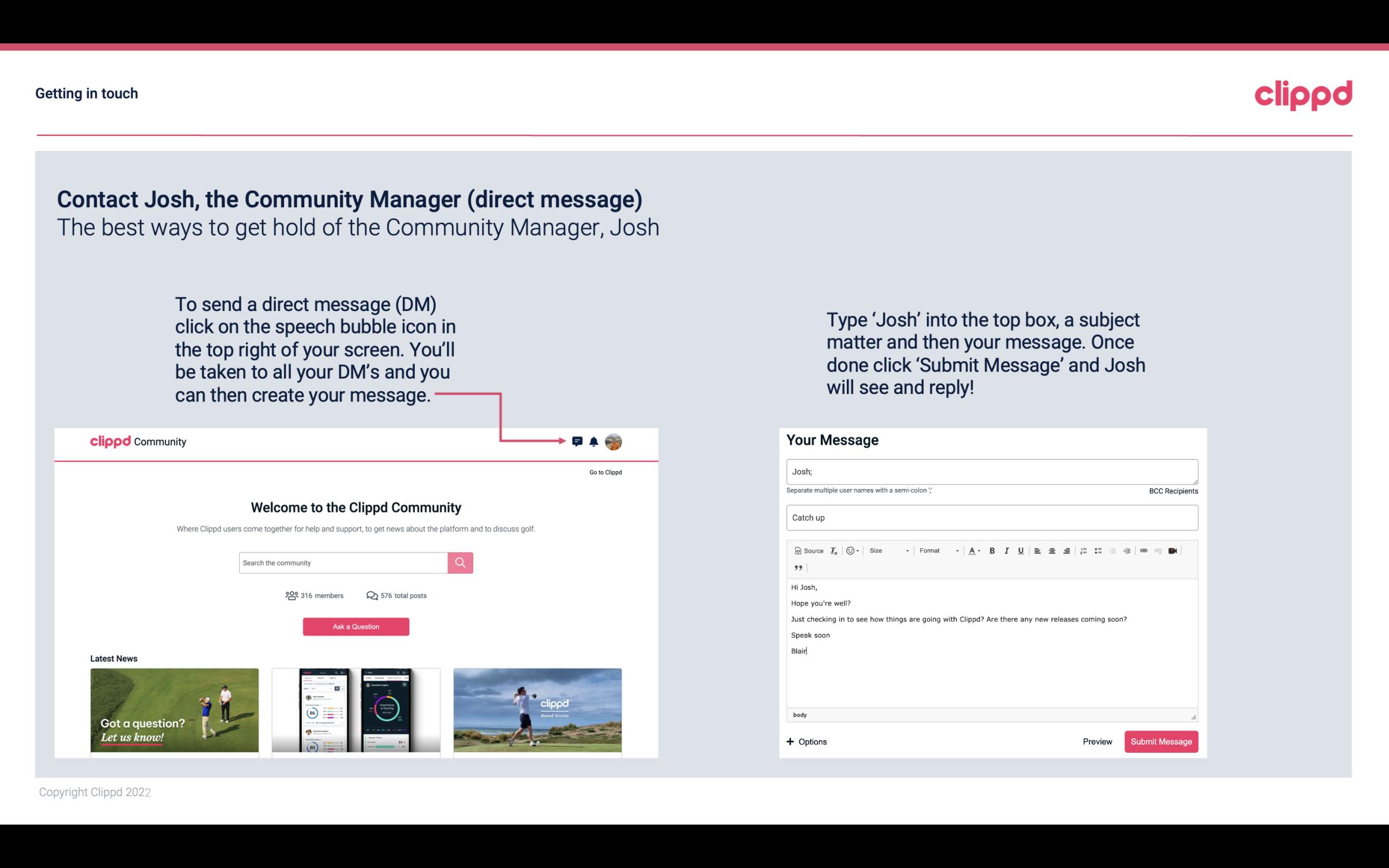Click Preview button
Image resolution: width=1389 pixels, height=868 pixels.
pyautogui.click(x=1097, y=741)
